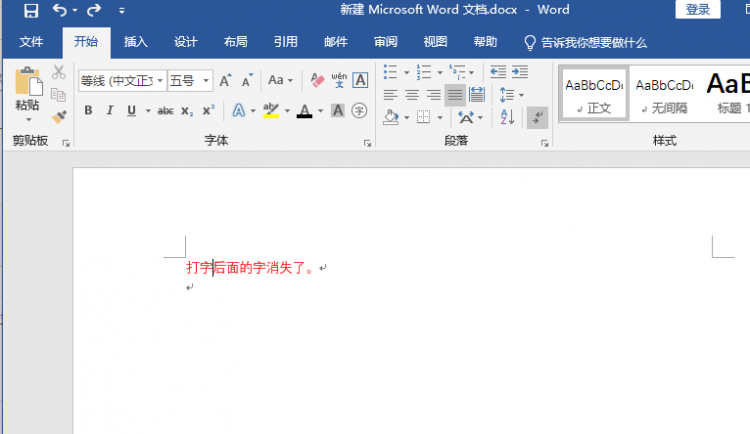Open the 字体 dialog launcher
The height and width of the screenshot is (434, 750).
367,143
